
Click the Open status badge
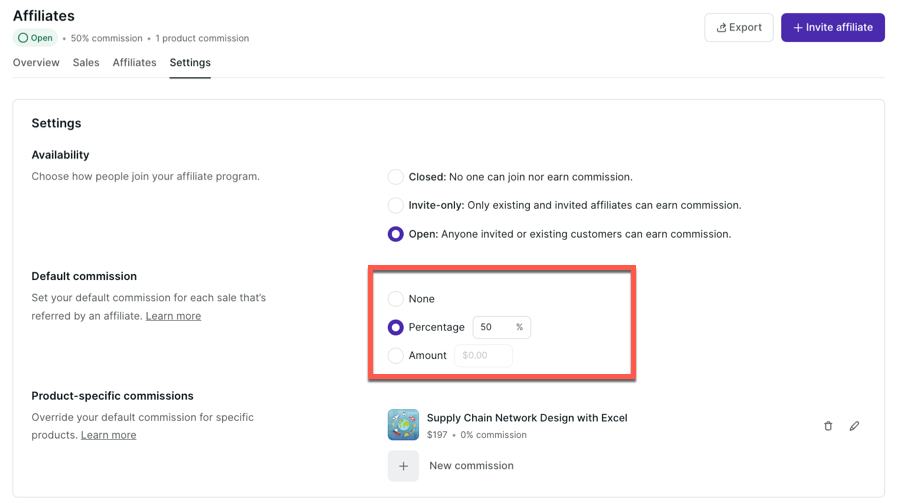coord(35,38)
